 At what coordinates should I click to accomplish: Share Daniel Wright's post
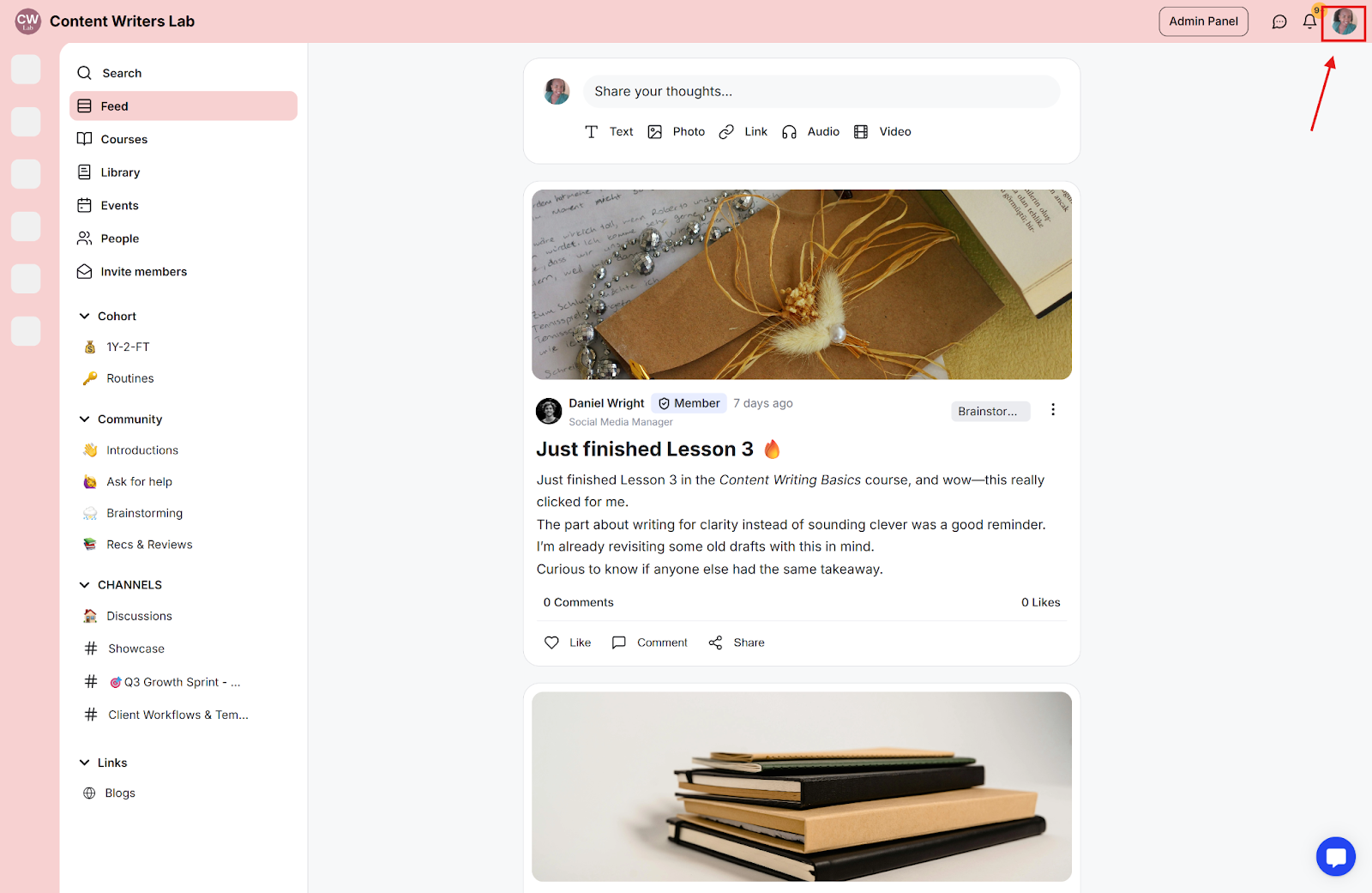tap(737, 643)
